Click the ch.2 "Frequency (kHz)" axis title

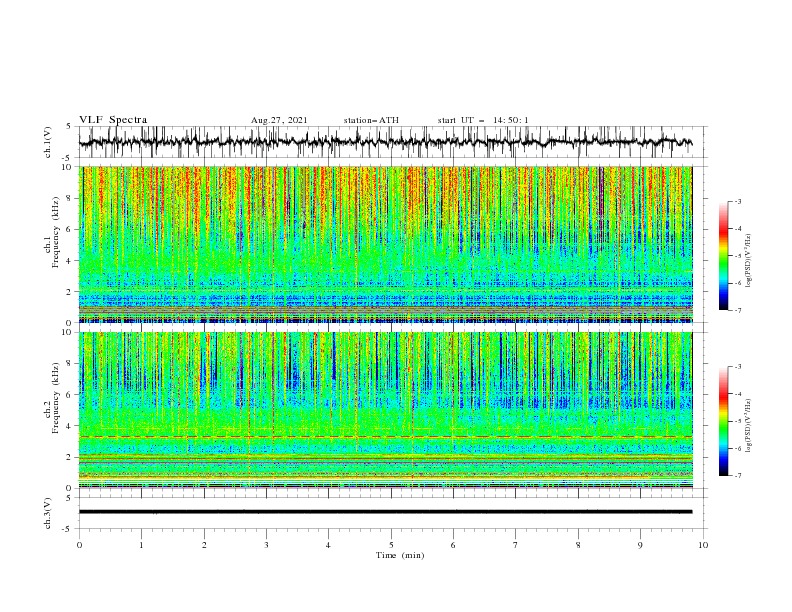click(x=56, y=398)
